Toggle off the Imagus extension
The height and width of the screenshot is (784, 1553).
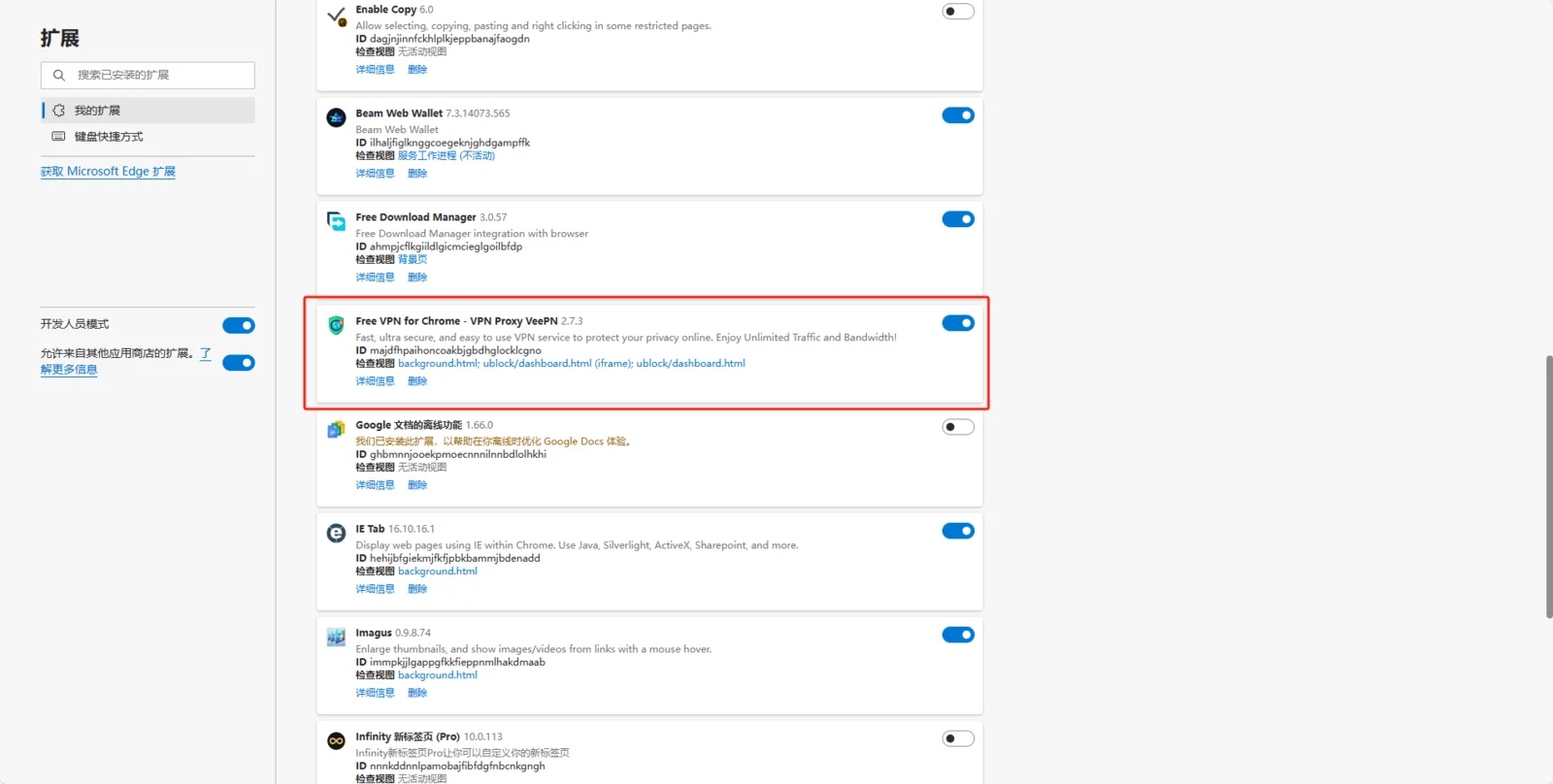(x=958, y=635)
